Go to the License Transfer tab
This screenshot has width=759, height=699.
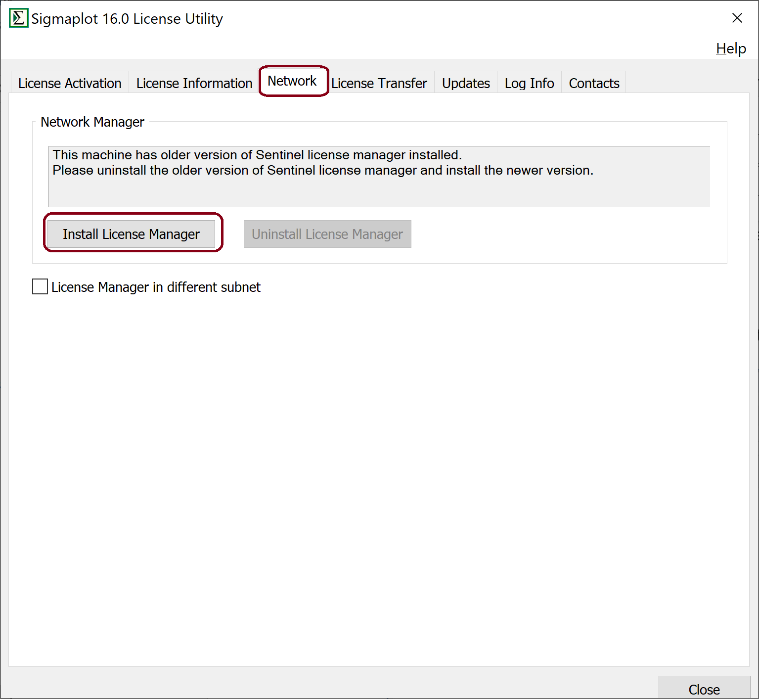(x=379, y=83)
